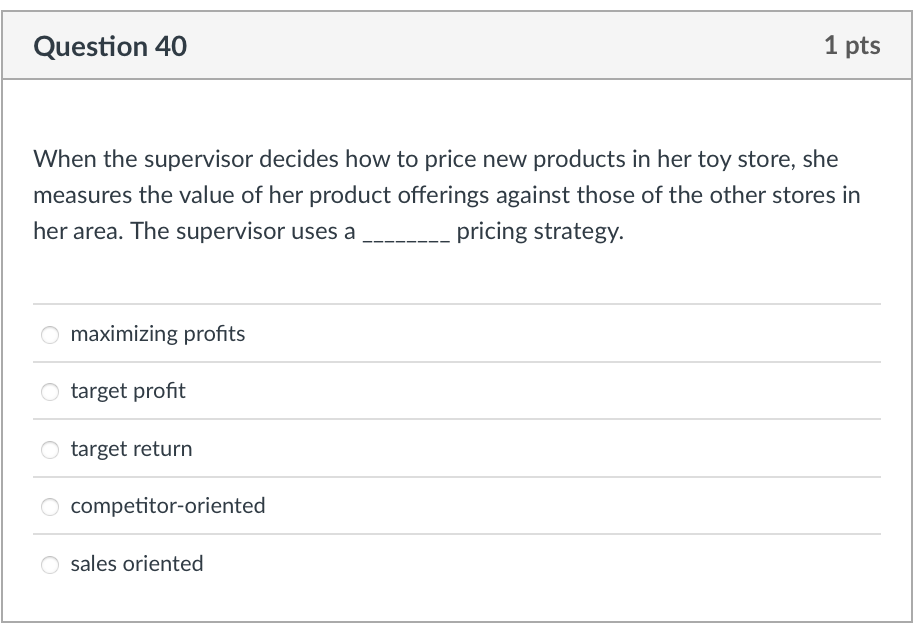The height and width of the screenshot is (626, 920).
Task: Select the competitor-oriented radio button
Action: pos(50,507)
